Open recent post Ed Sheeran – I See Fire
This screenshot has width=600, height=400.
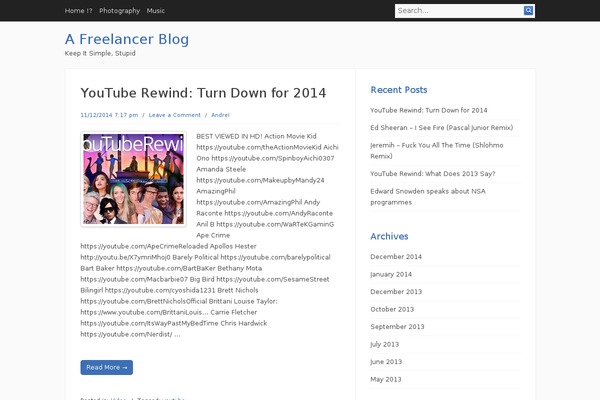(442, 128)
